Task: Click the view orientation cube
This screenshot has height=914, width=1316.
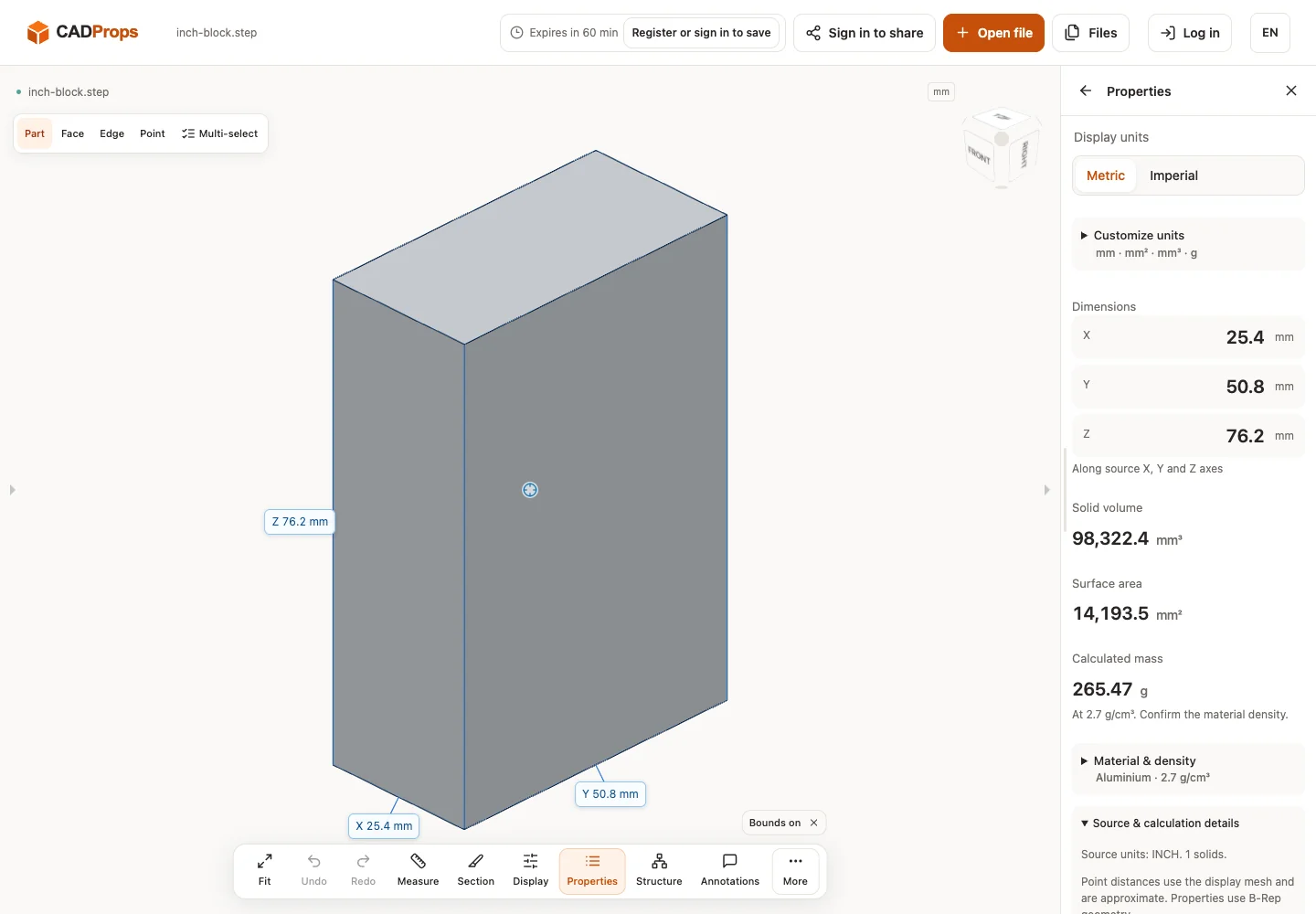Action: point(1002,148)
